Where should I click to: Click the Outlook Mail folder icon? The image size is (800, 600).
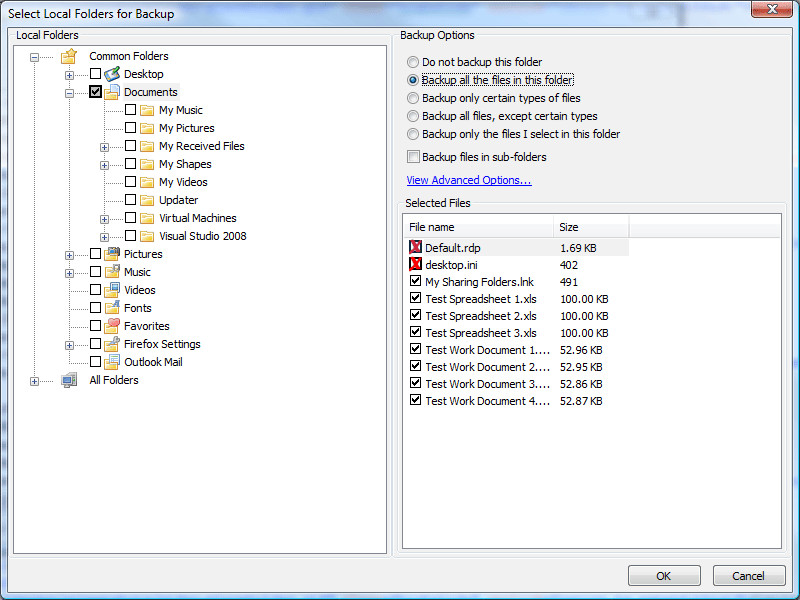112,362
